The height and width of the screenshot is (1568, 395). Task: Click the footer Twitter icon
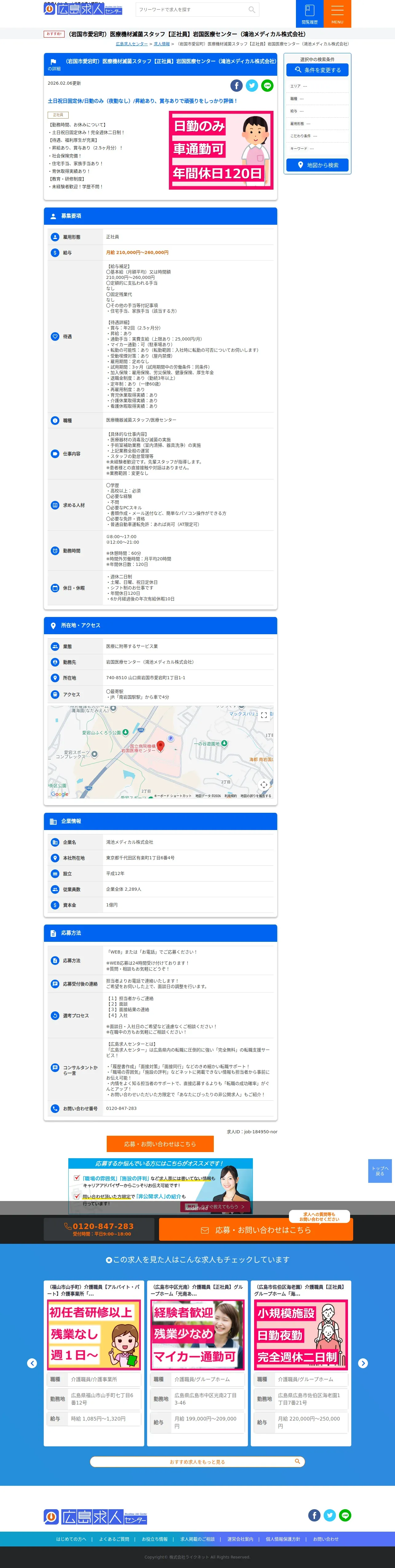pos(330,1516)
